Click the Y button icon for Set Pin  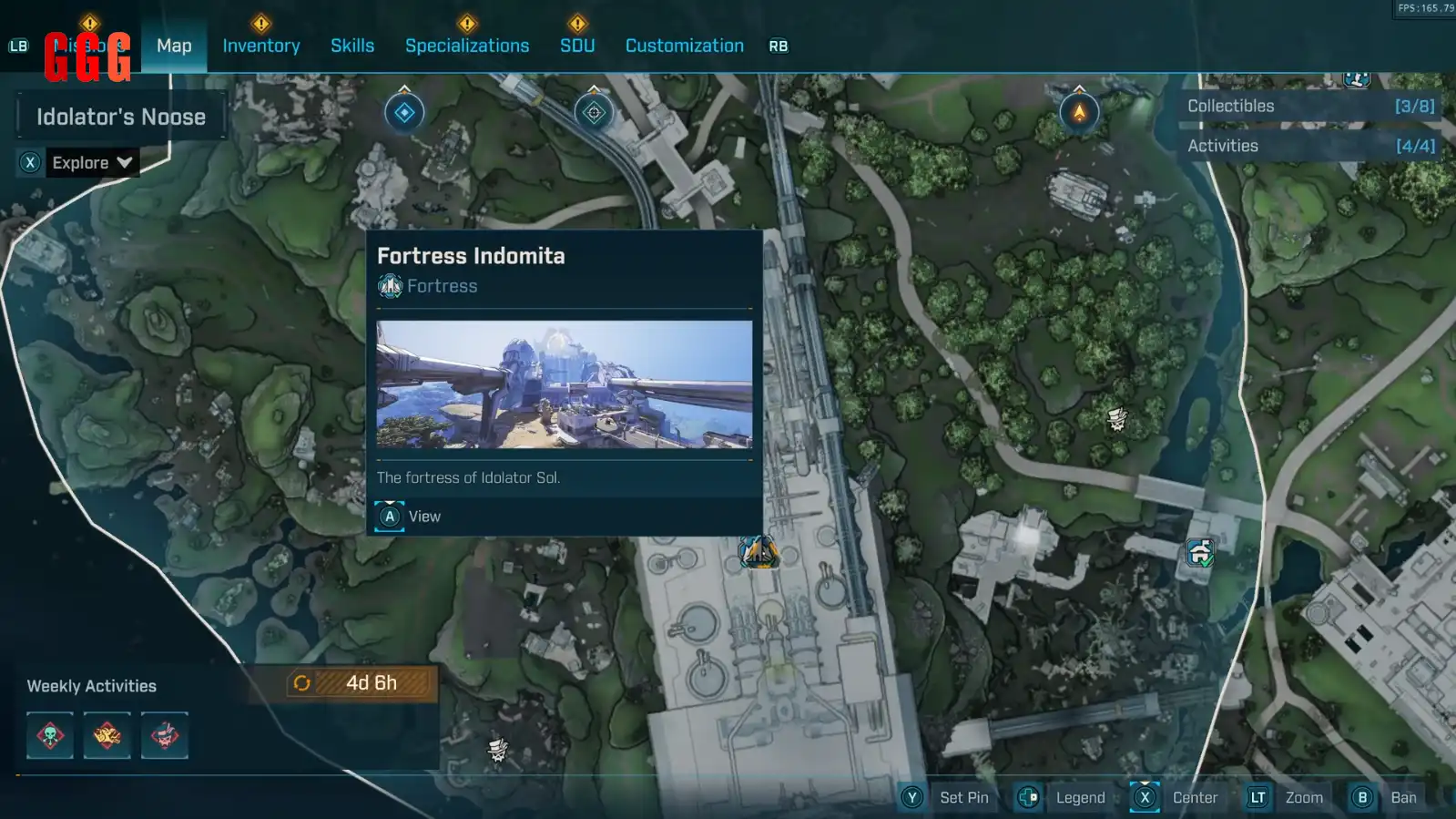[x=912, y=797]
